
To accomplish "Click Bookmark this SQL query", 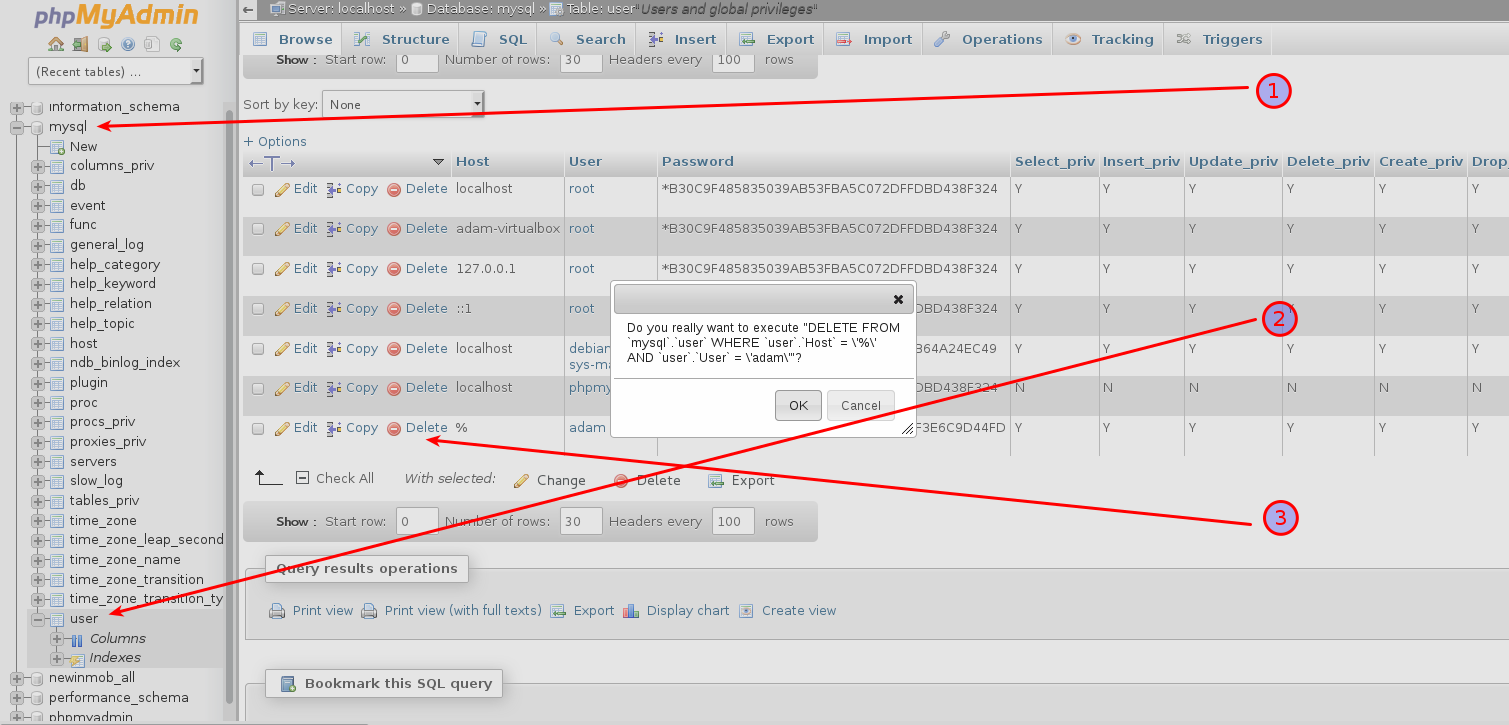I will click(x=384, y=684).
